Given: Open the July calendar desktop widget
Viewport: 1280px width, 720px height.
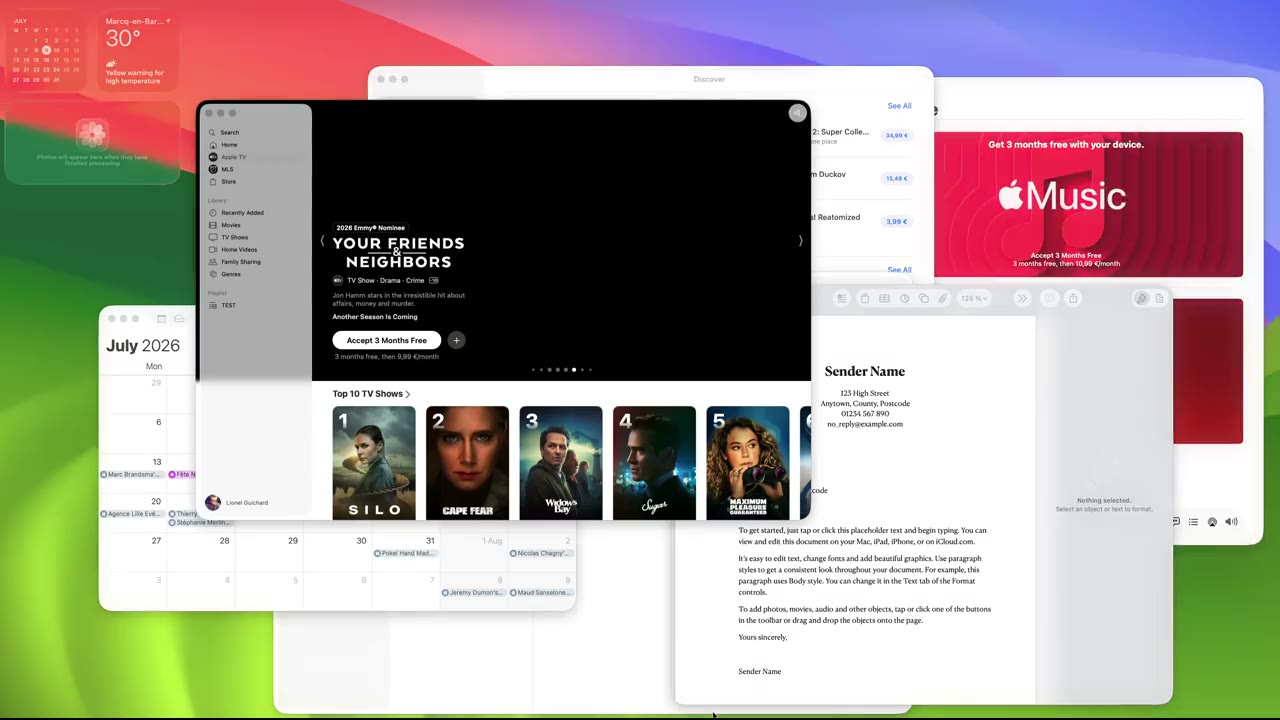Looking at the screenshot, I should coord(47,51).
